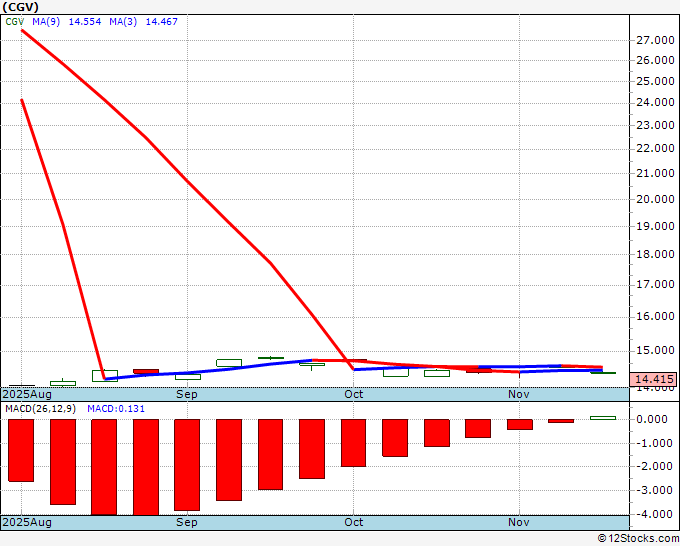
Task: Click the MACD:0.131 value label
Action: point(116,409)
